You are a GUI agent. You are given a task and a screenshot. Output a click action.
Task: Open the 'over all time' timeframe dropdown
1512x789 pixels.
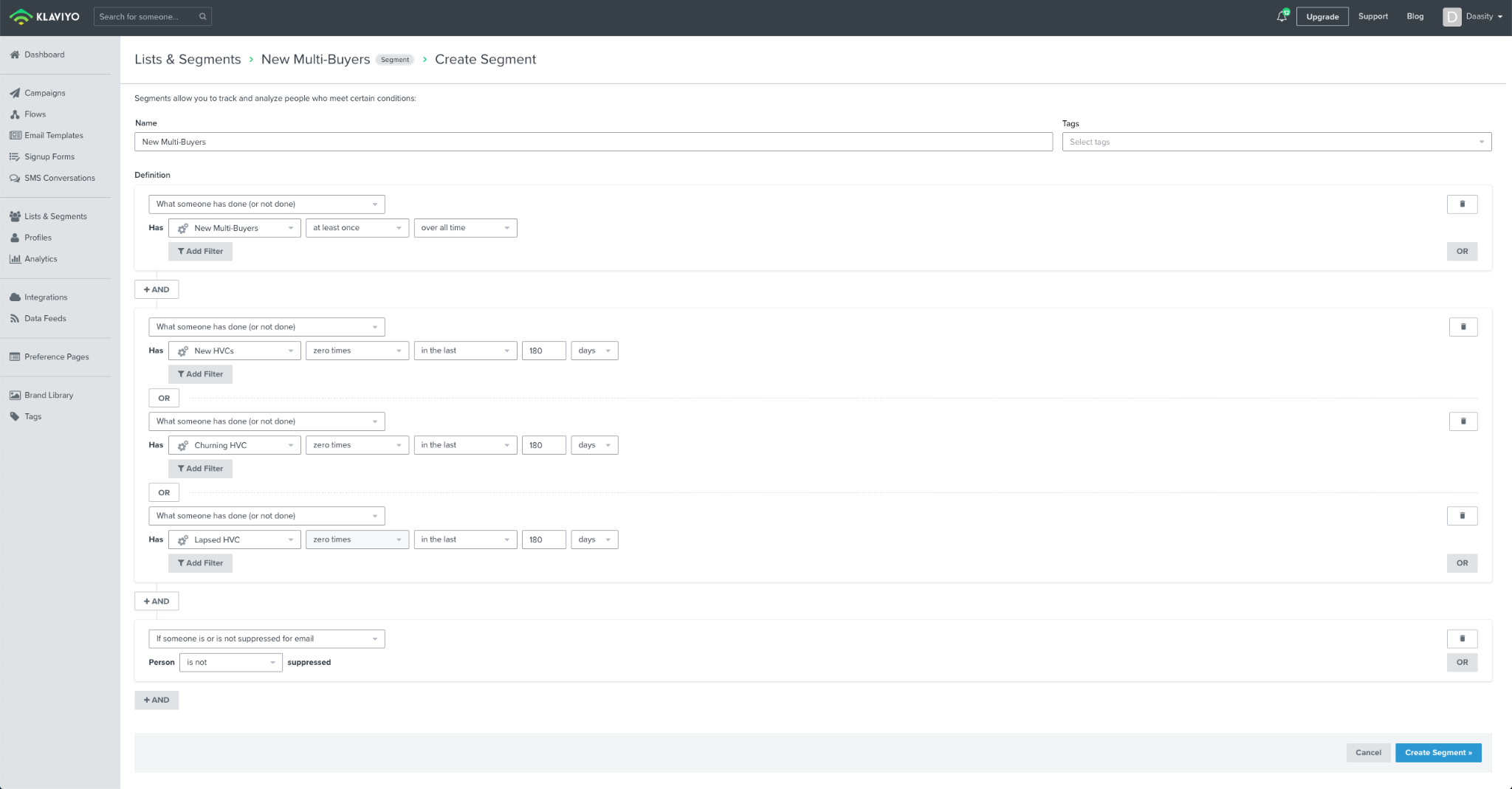point(465,228)
